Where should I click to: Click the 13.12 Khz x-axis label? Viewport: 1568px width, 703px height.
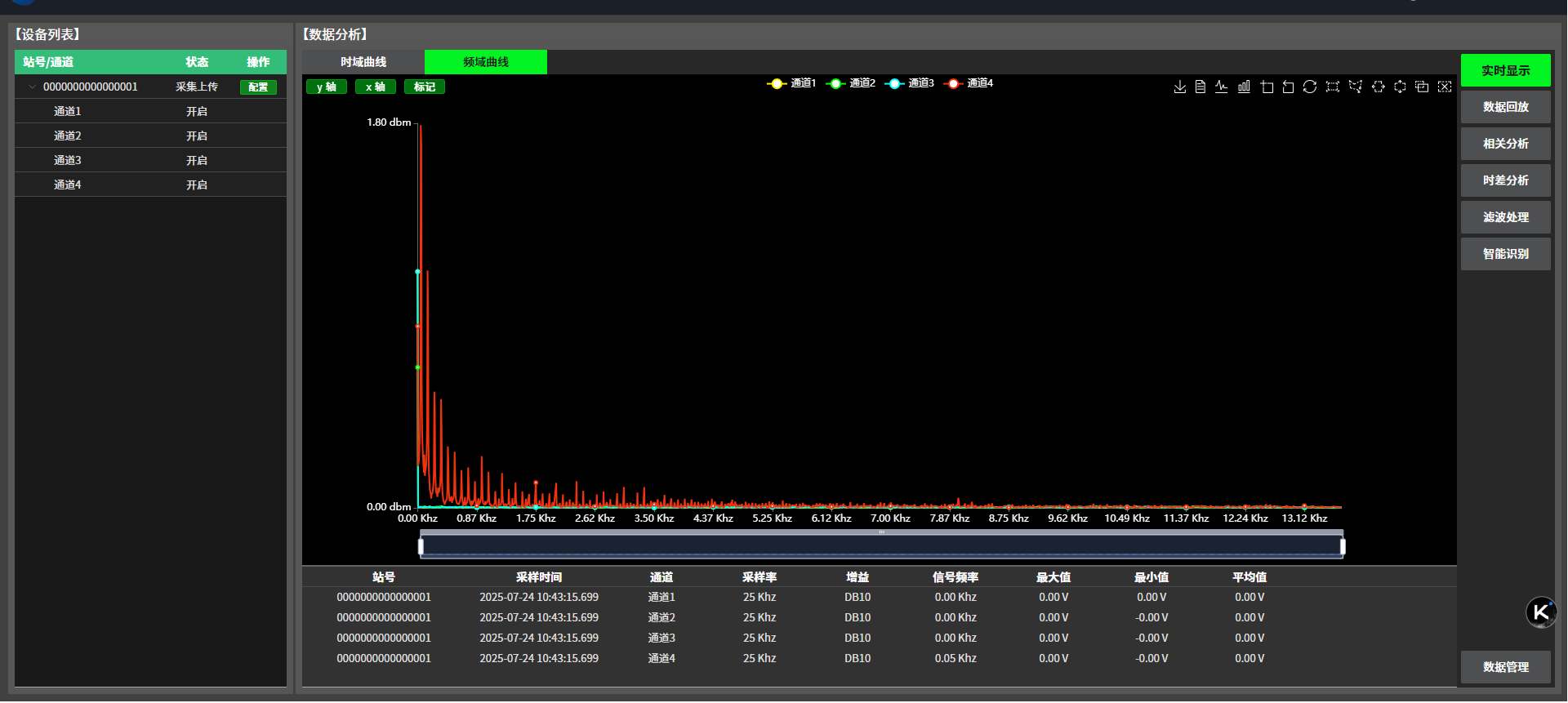[1304, 518]
